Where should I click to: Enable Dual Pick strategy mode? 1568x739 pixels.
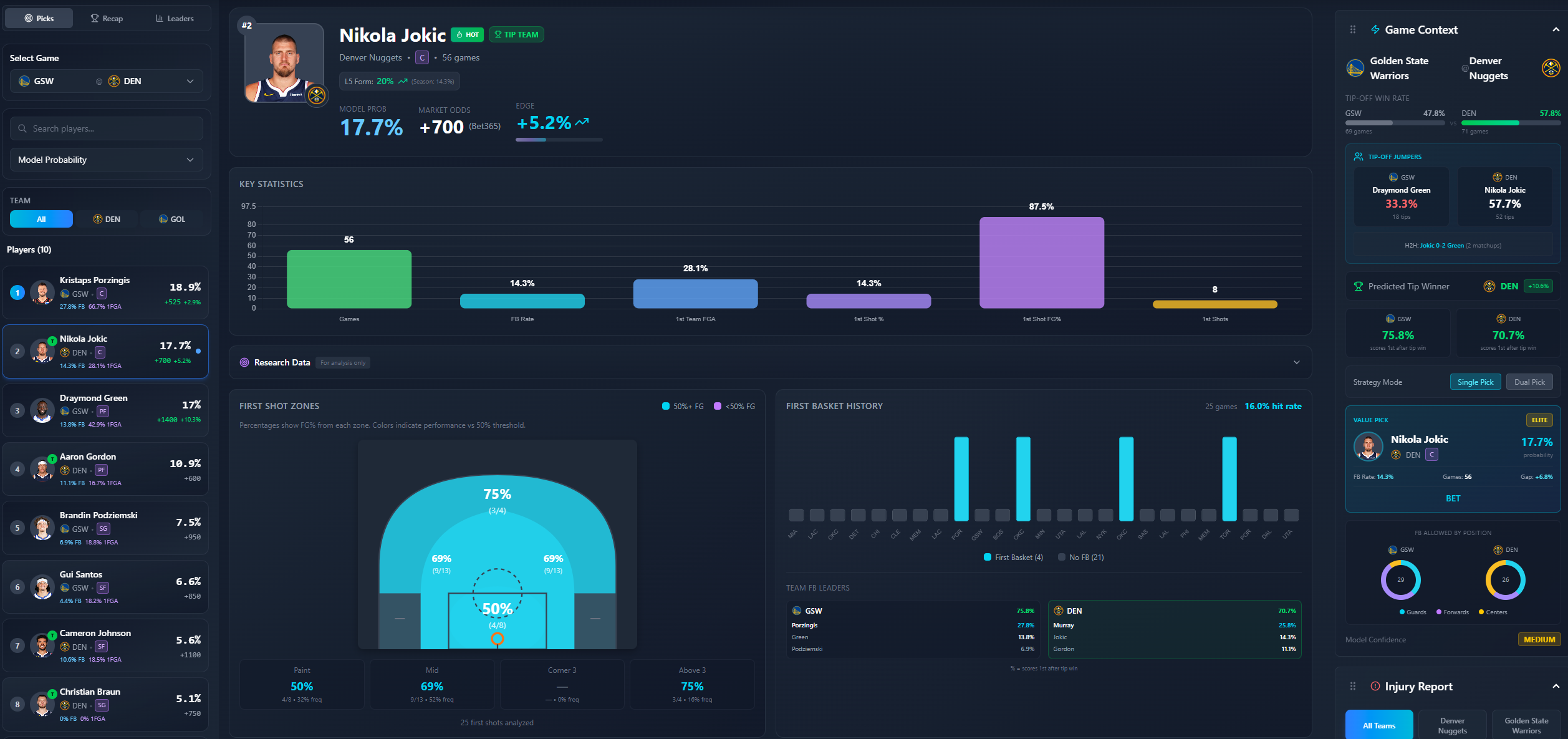pyautogui.click(x=1529, y=382)
